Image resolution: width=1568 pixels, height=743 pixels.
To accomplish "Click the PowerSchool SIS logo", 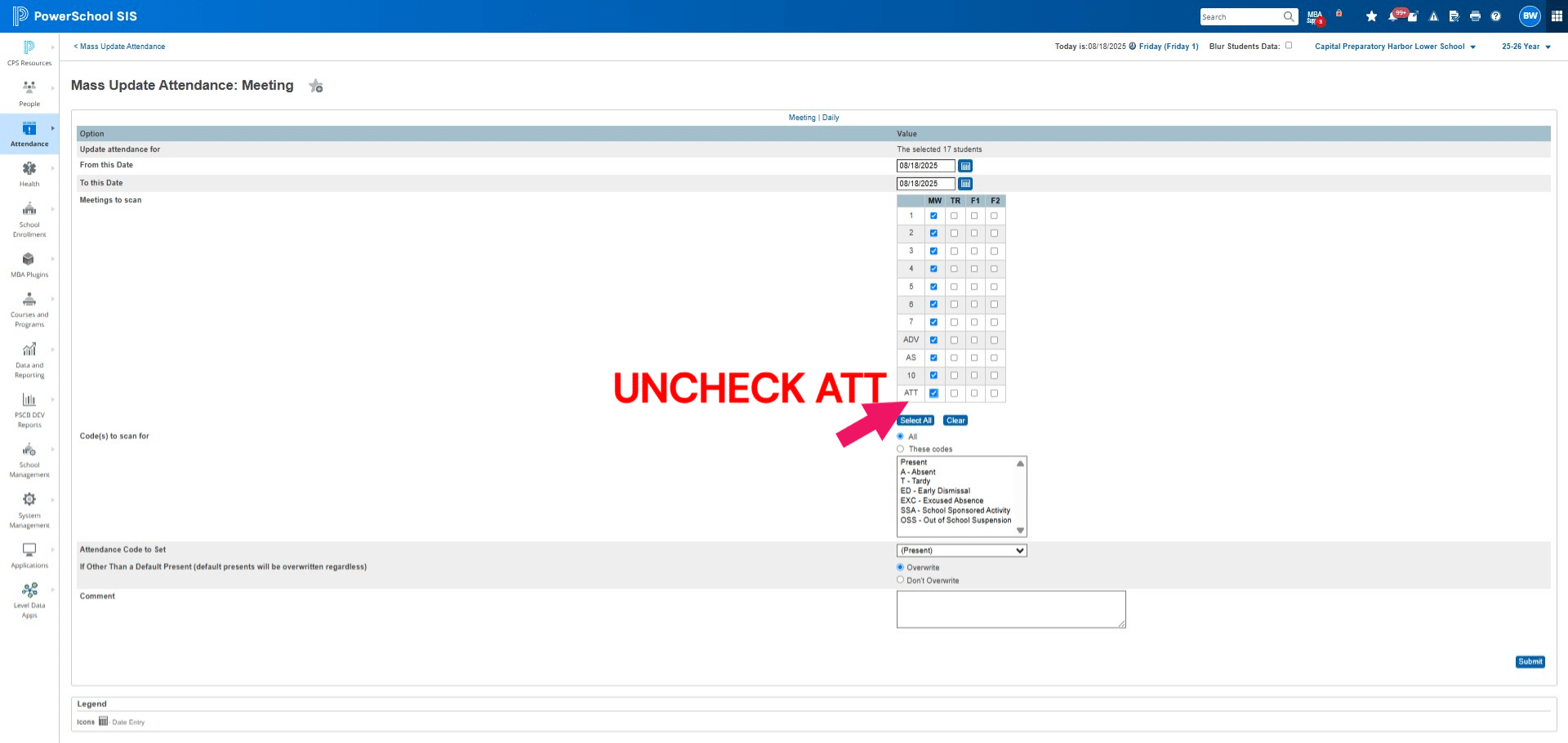I will [75, 16].
